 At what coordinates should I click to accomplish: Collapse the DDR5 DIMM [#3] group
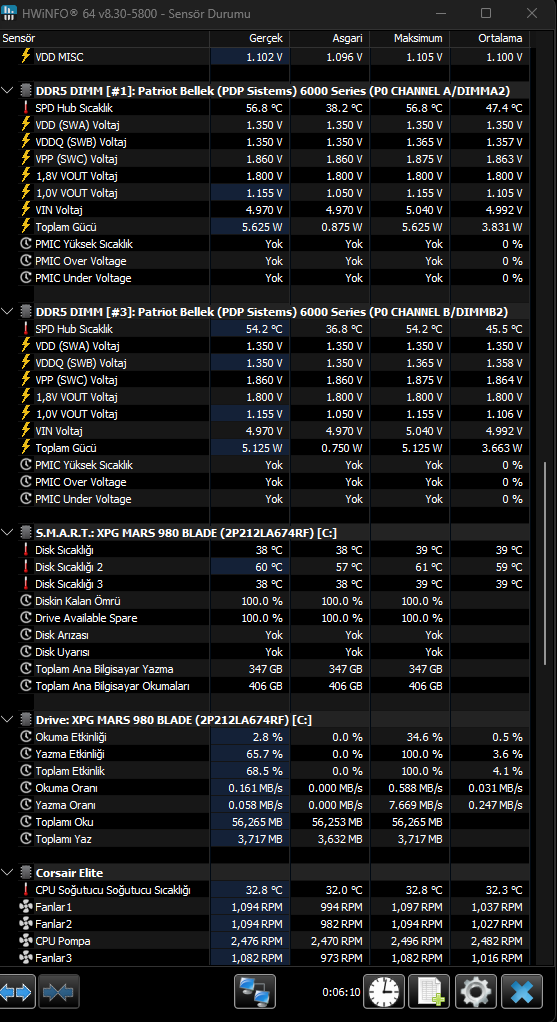pyautogui.click(x=7, y=312)
